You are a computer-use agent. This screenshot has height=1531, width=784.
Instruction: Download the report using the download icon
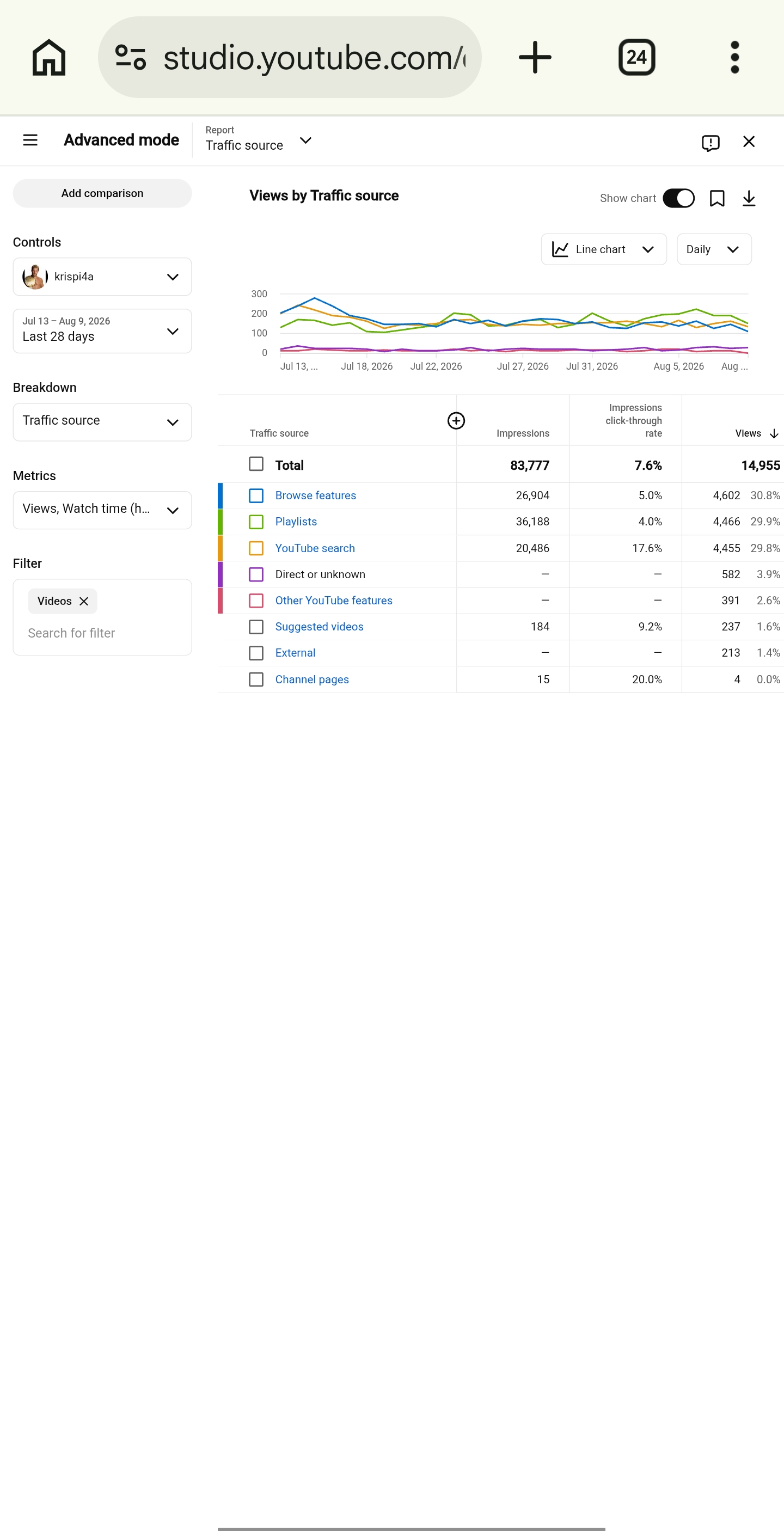[x=749, y=199]
